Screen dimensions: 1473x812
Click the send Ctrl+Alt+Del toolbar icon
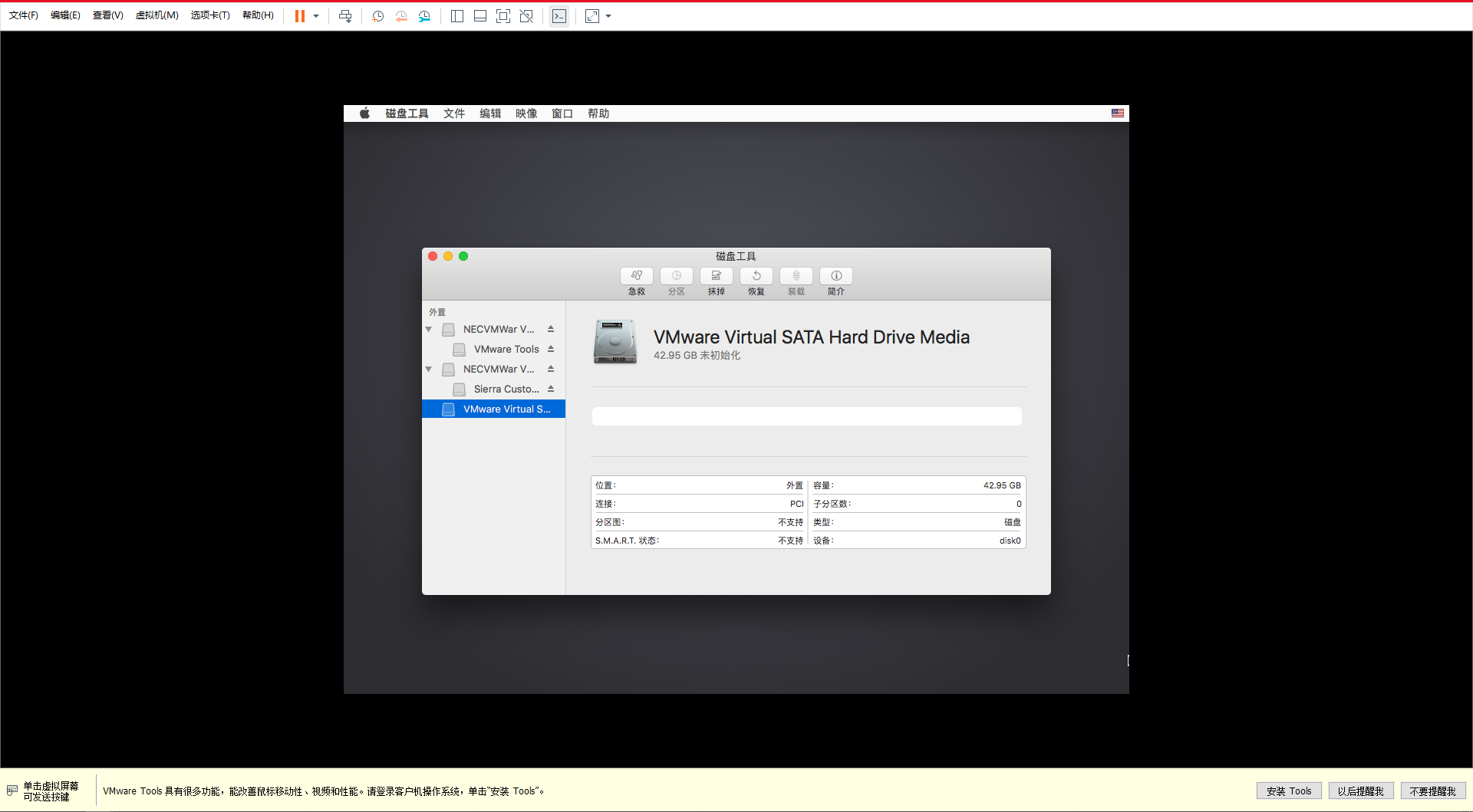tap(345, 16)
